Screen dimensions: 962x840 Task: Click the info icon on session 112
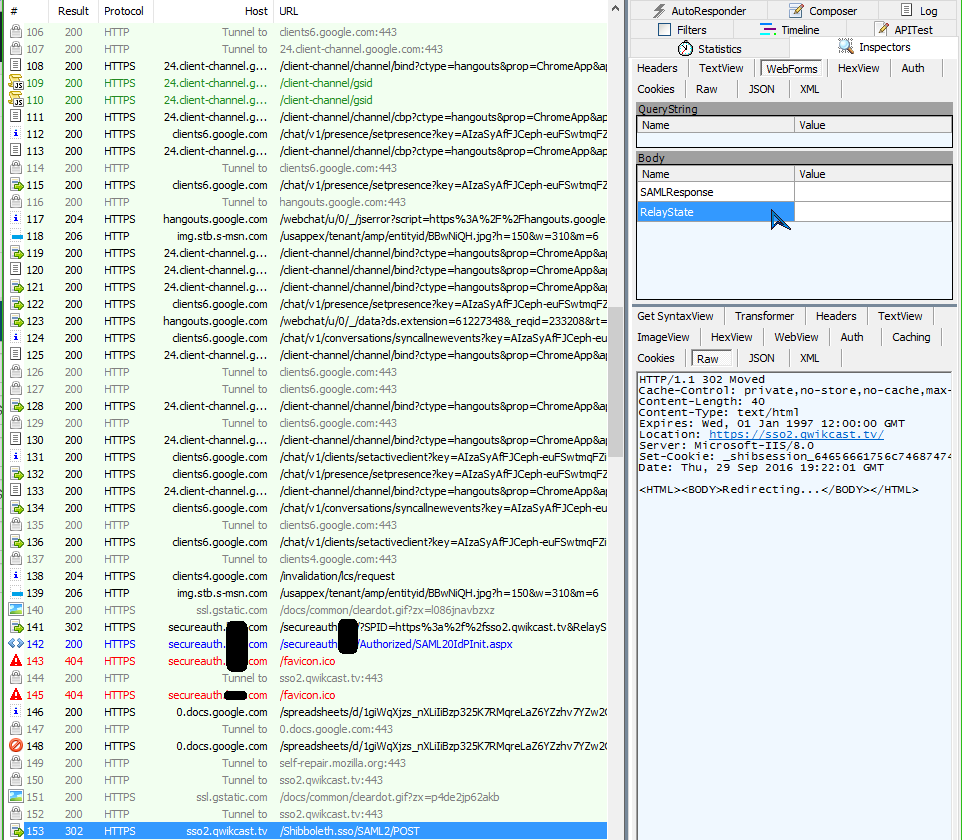click(16, 133)
